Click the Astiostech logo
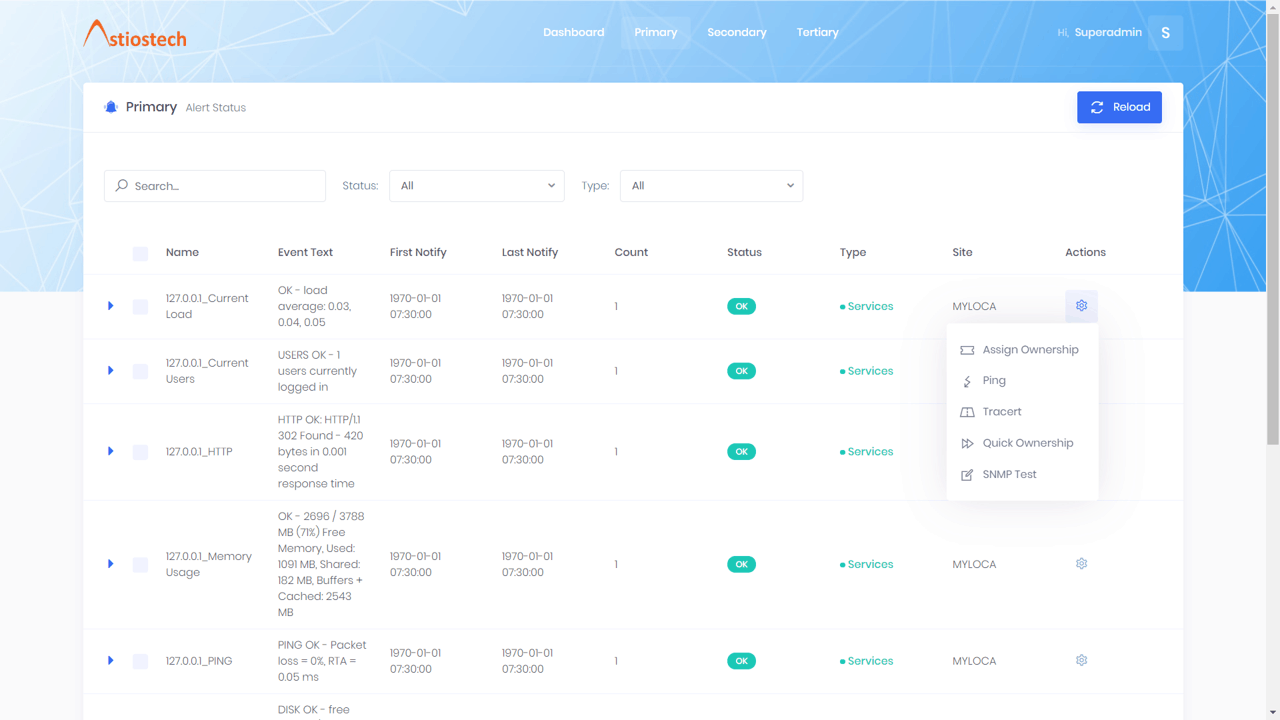This screenshot has width=1280, height=720. coord(135,34)
